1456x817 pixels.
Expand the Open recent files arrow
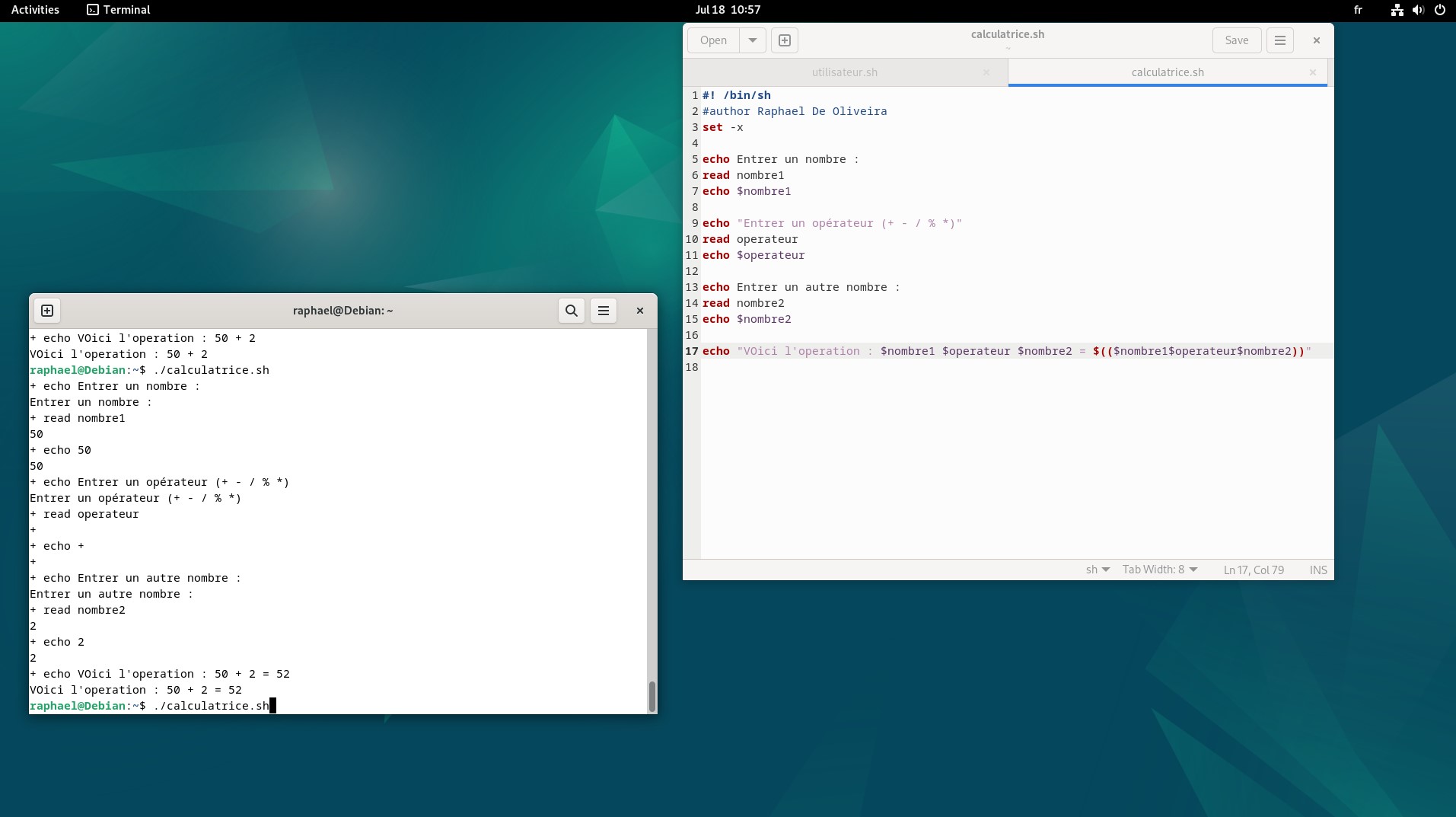pyautogui.click(x=753, y=40)
